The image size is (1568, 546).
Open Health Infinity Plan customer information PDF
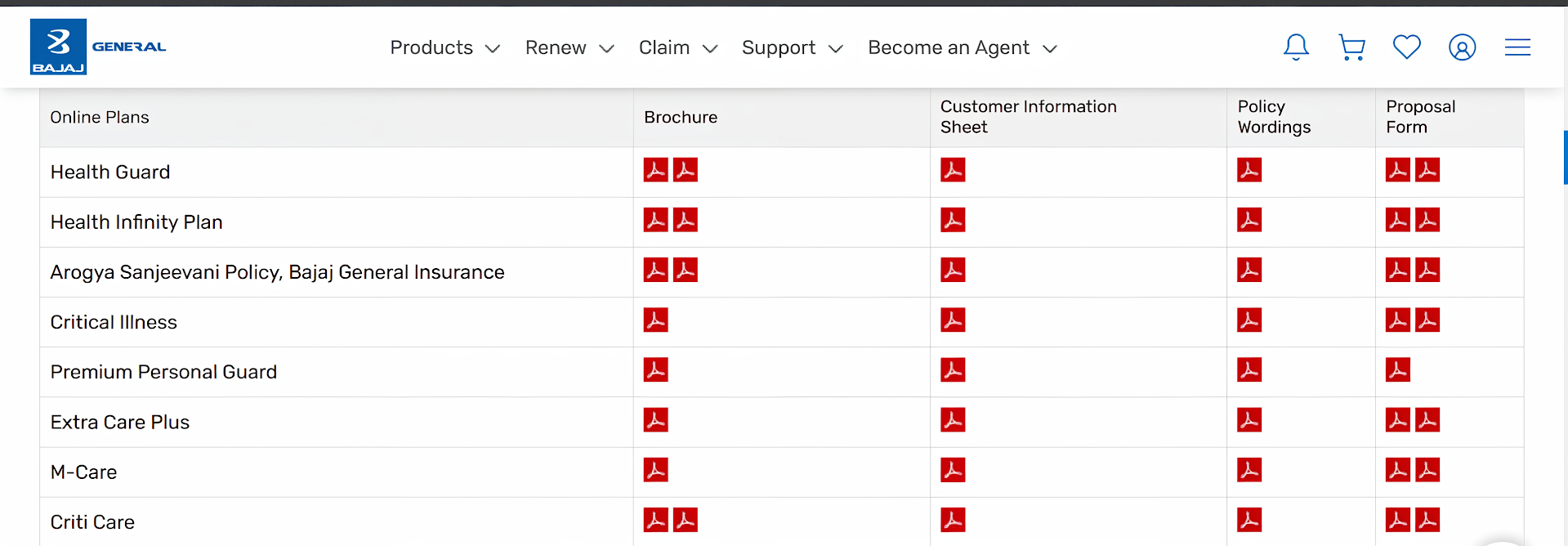pyautogui.click(x=953, y=220)
